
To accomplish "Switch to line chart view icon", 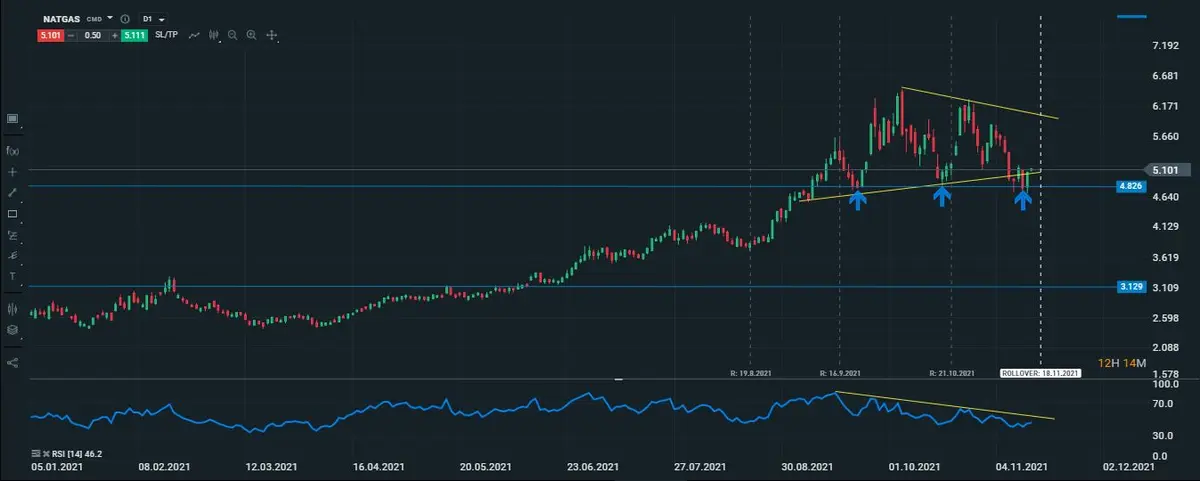I will tap(195, 35).
